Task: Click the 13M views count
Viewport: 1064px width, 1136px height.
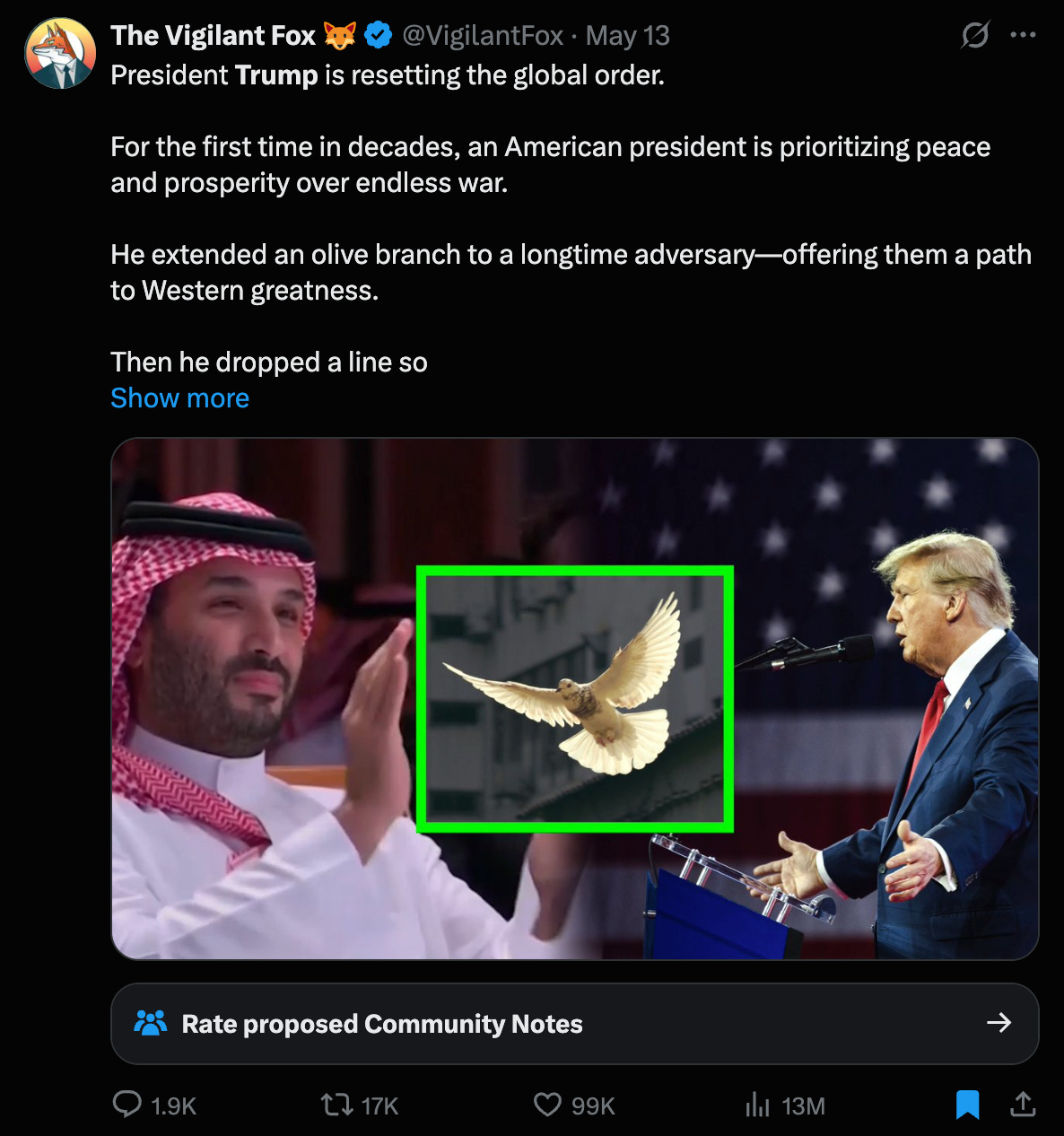Action: pyautogui.click(x=803, y=1106)
